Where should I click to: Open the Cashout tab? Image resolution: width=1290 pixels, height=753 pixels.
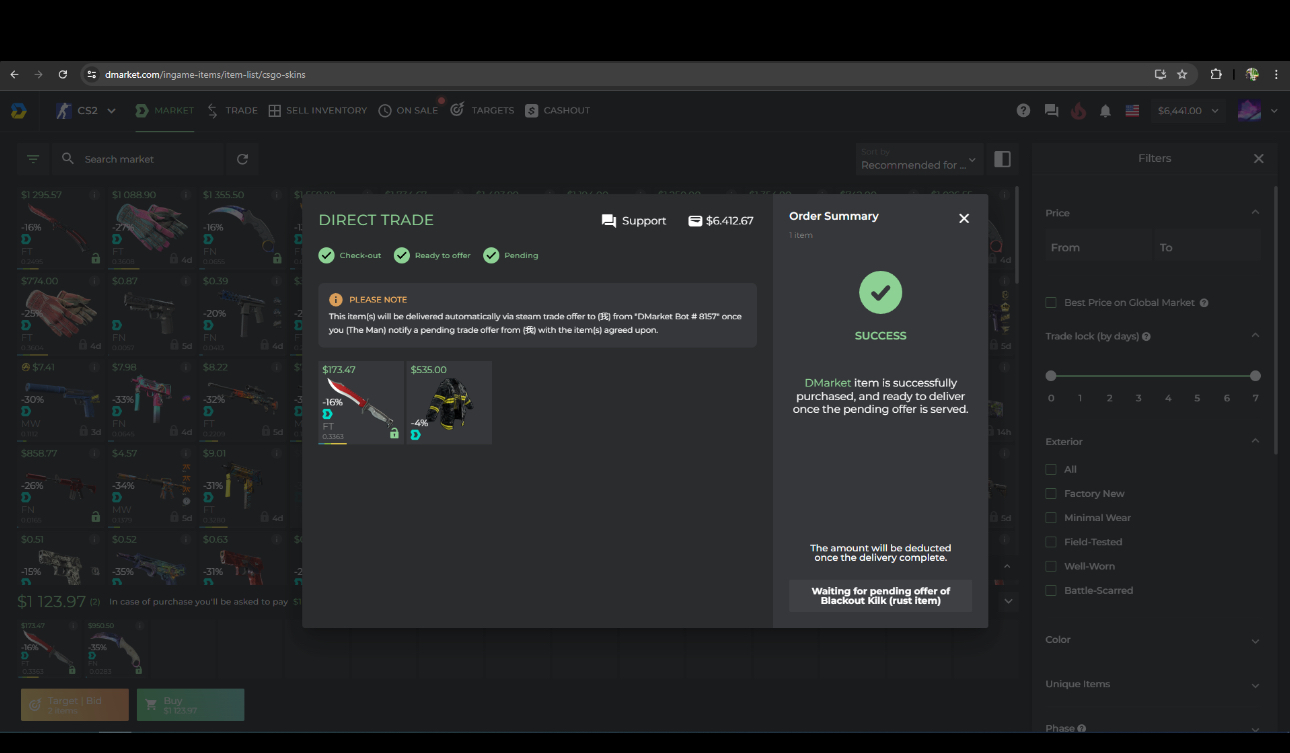(558, 110)
